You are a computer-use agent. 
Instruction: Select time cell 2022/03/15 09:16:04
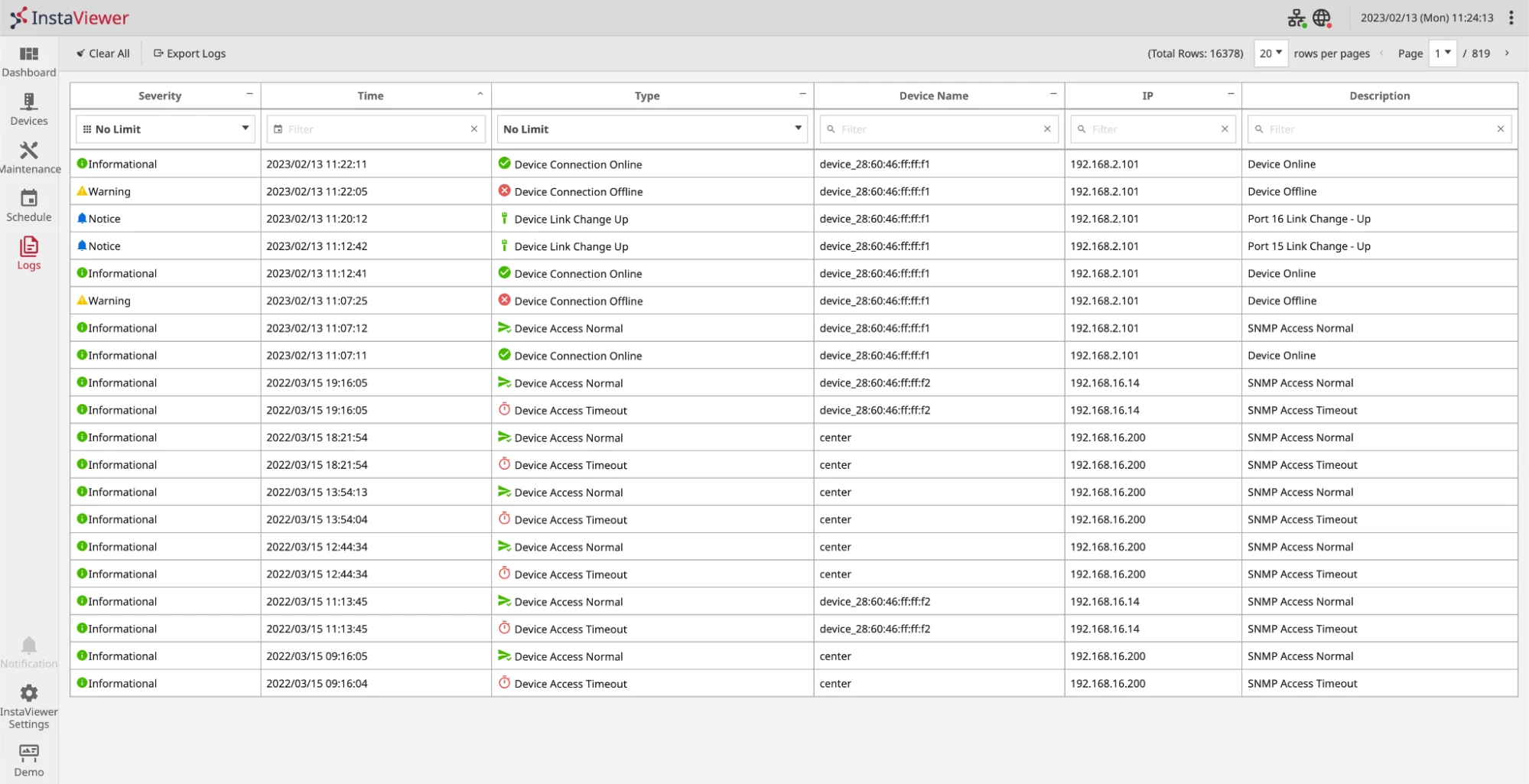coord(317,683)
